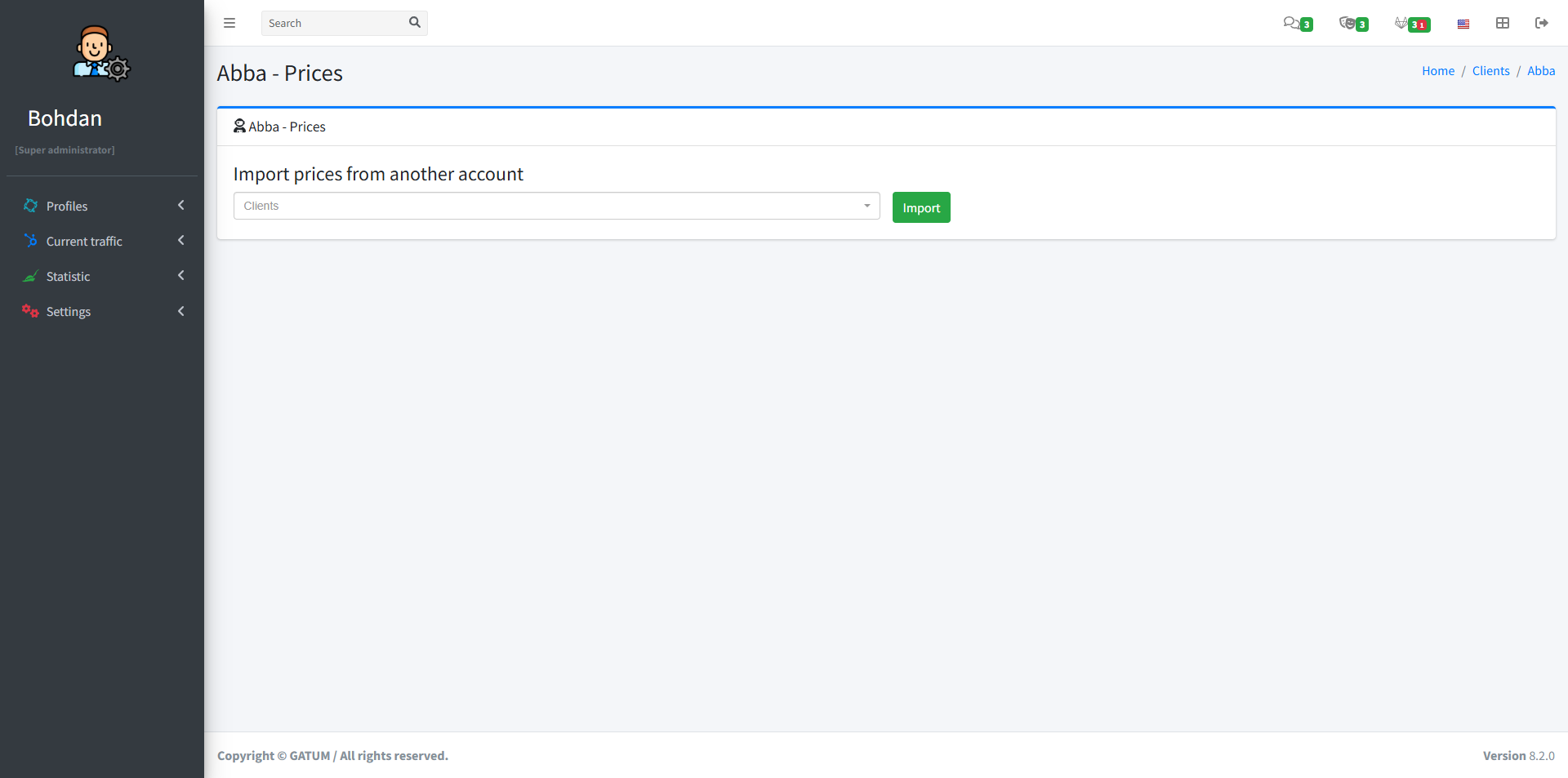
Task: Go to Home via breadcrumb
Action: (1438, 71)
